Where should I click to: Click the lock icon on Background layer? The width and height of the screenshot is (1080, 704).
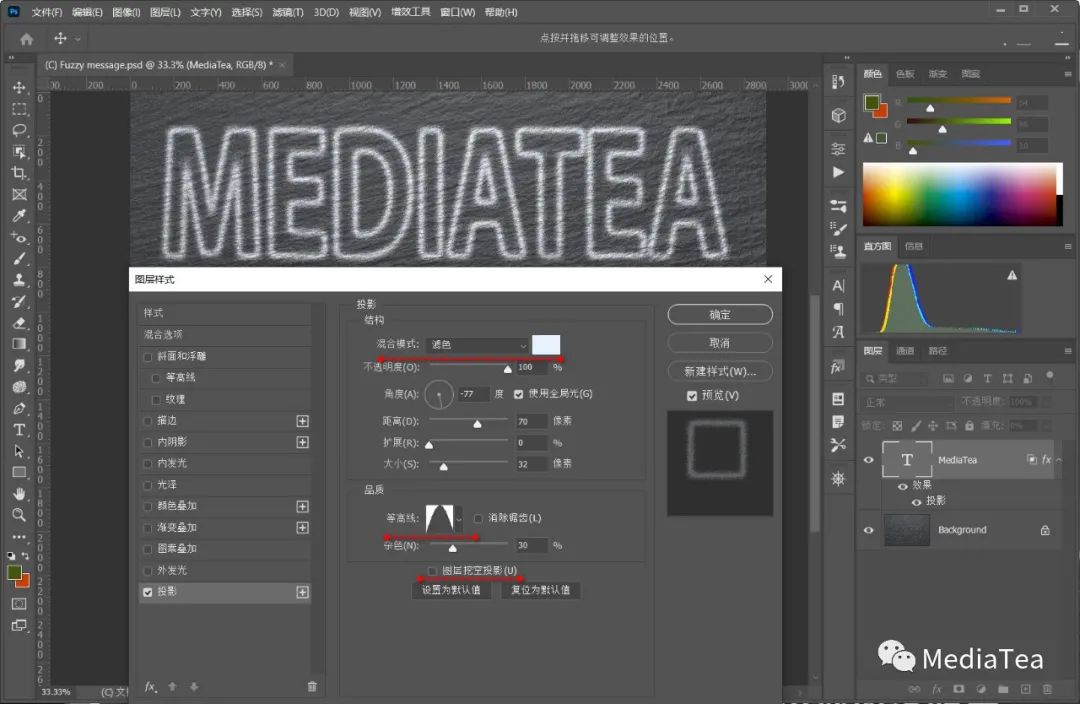(1045, 530)
